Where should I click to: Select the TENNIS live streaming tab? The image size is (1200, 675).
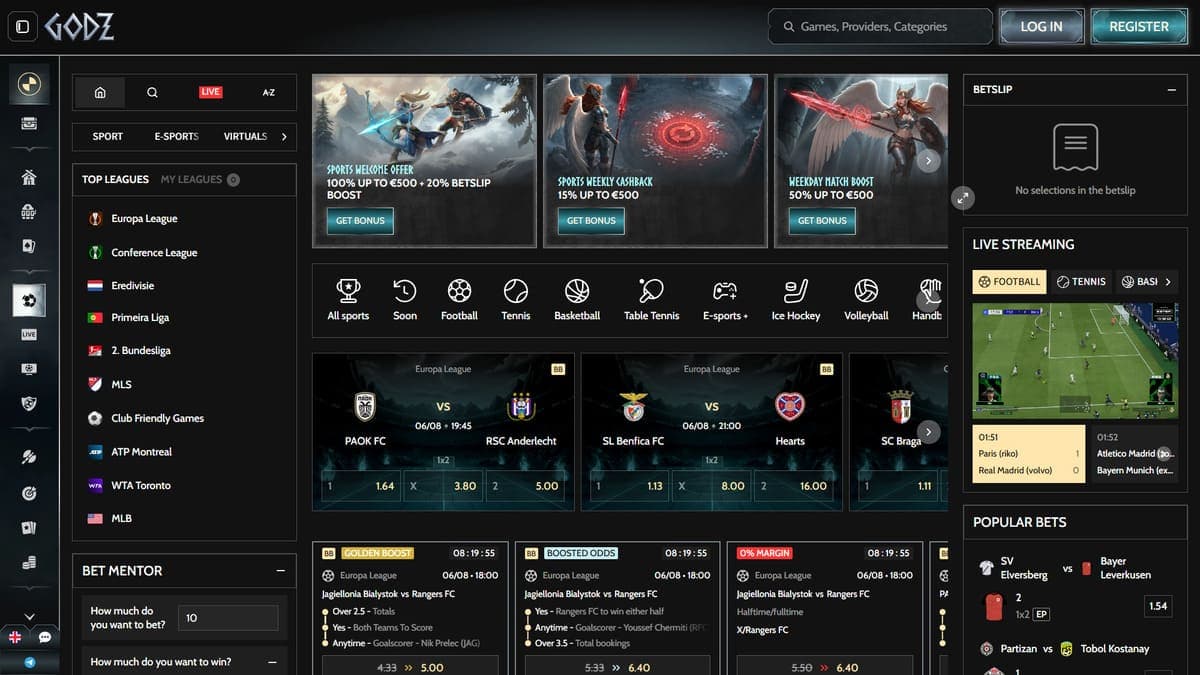1082,282
